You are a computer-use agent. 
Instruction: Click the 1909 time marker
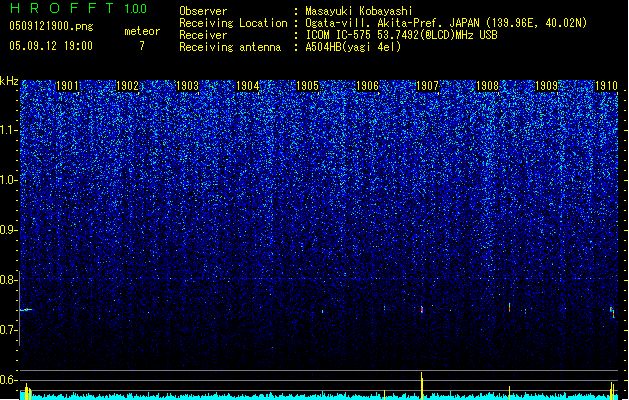tap(547, 86)
